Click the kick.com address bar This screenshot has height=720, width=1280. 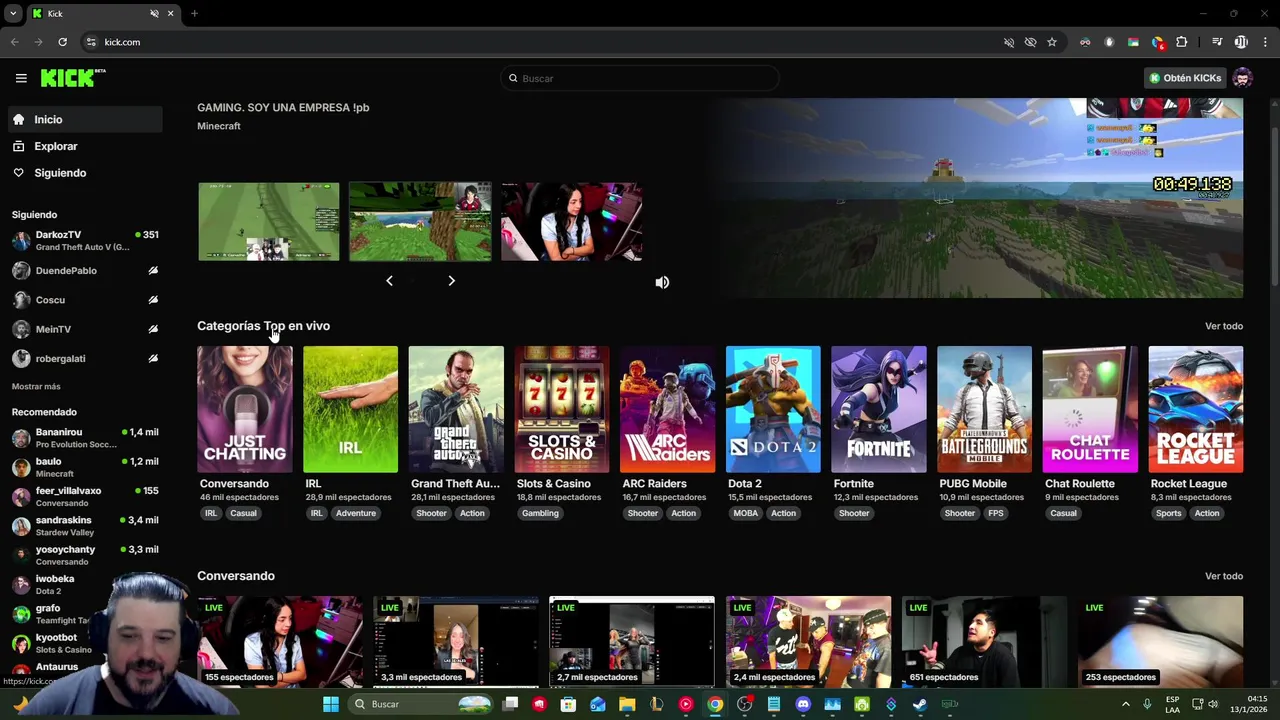540,42
